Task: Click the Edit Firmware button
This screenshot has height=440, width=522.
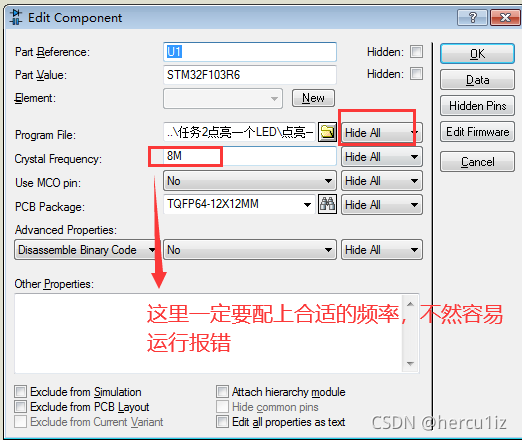Action: 477,132
